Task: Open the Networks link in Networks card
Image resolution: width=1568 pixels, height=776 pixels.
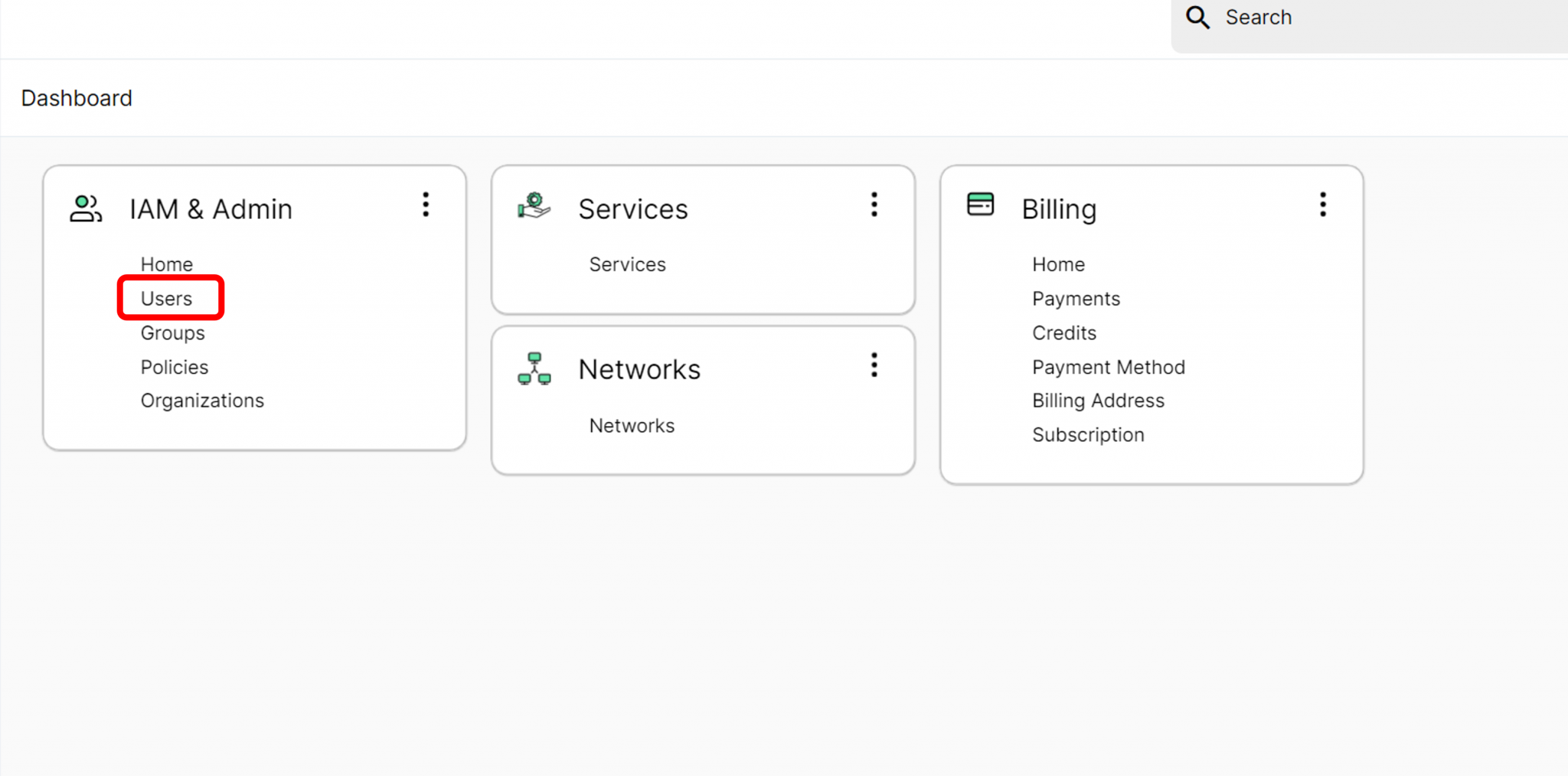Action: [632, 426]
